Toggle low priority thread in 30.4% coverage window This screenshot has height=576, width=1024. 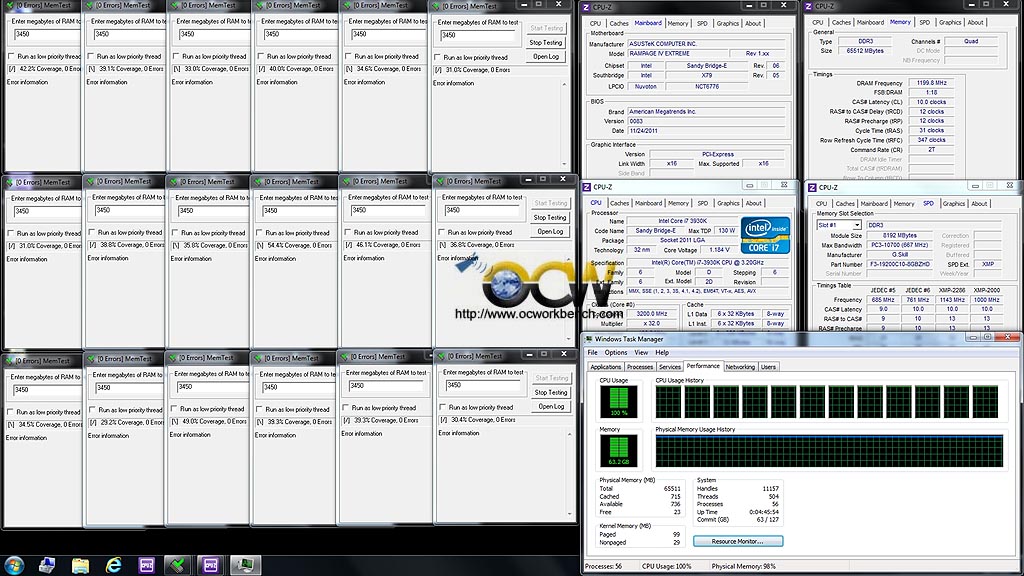coord(442,408)
